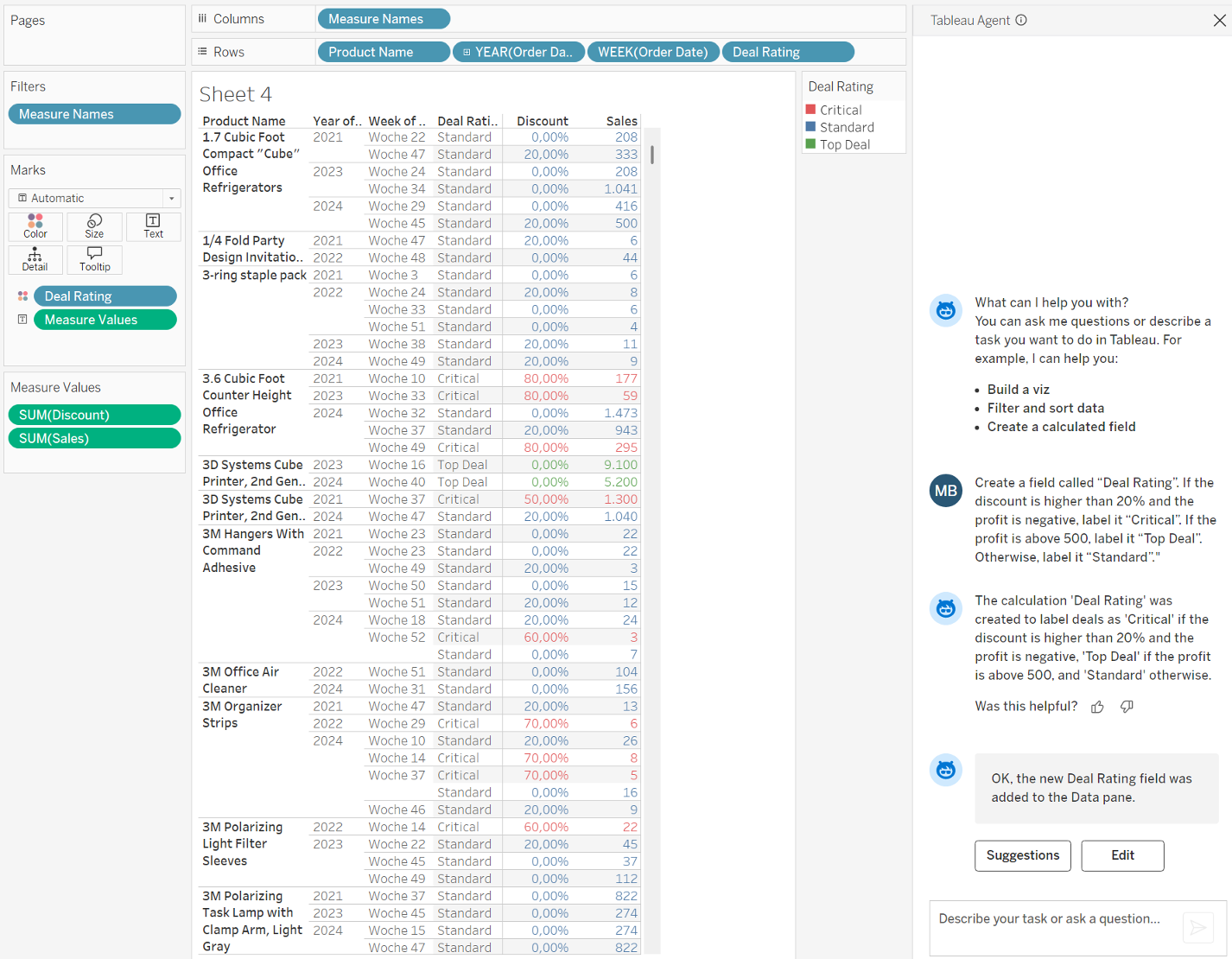Open the Detail marks card
Image resolution: width=1232 pixels, height=959 pixels.
35,259
